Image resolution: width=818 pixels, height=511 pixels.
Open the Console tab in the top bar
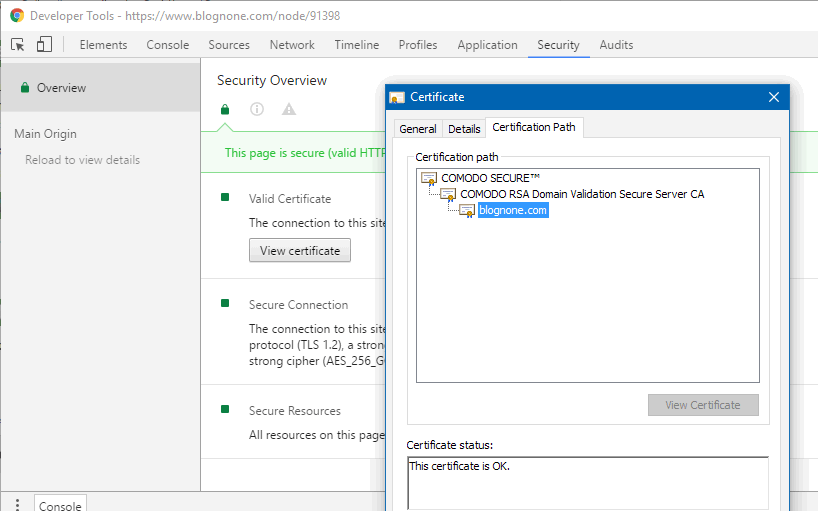click(167, 45)
